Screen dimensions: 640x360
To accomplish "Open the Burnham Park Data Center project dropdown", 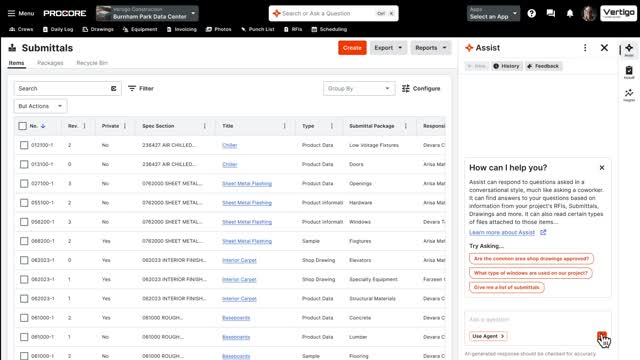I will [x=147, y=13].
